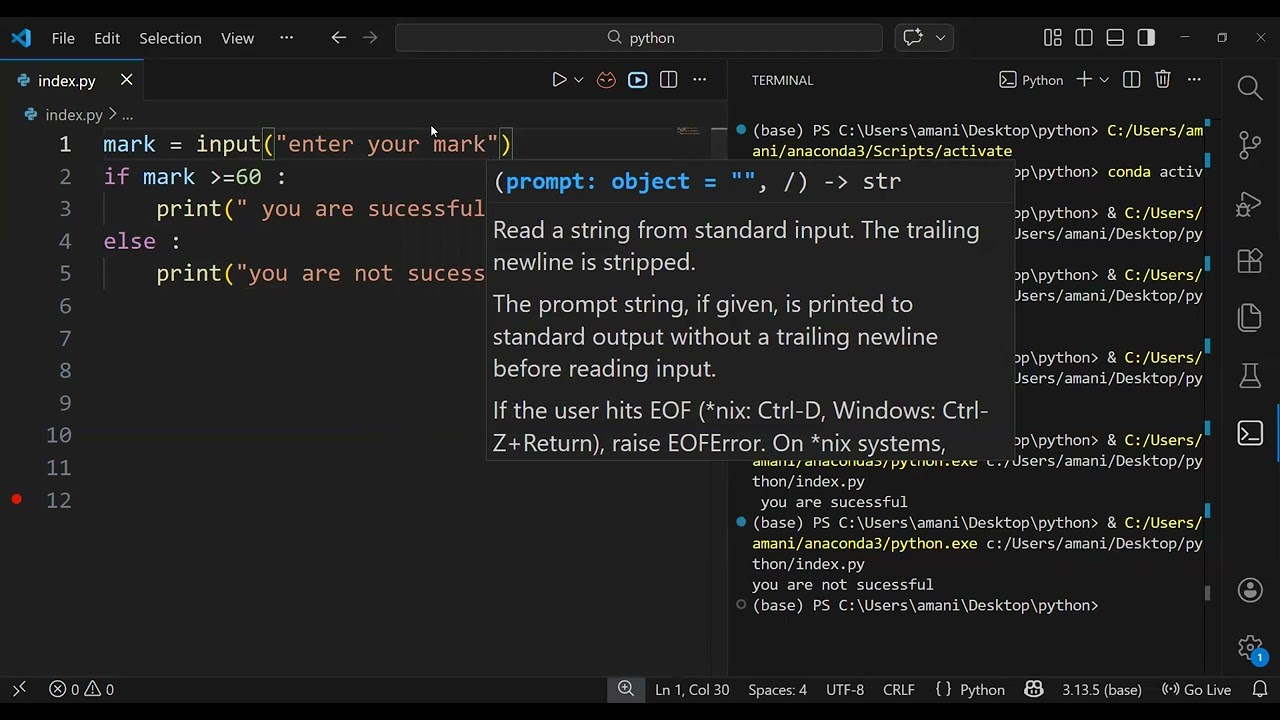Open the Run and Debug view

click(1250, 204)
